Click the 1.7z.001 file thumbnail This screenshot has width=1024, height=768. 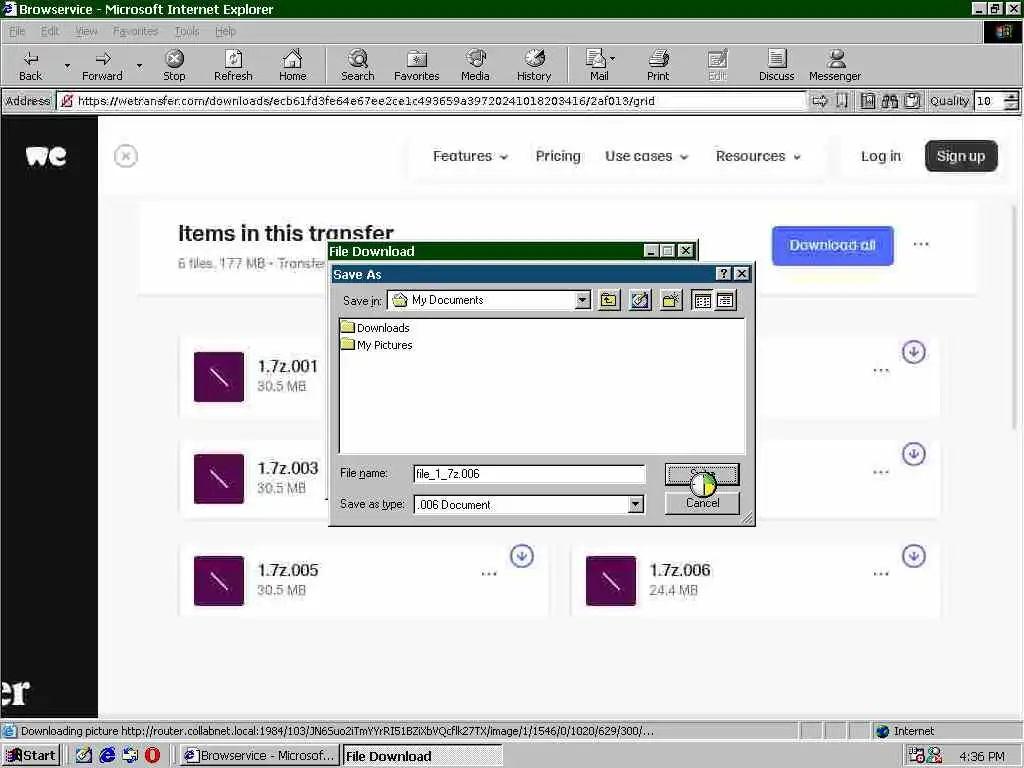pos(219,377)
